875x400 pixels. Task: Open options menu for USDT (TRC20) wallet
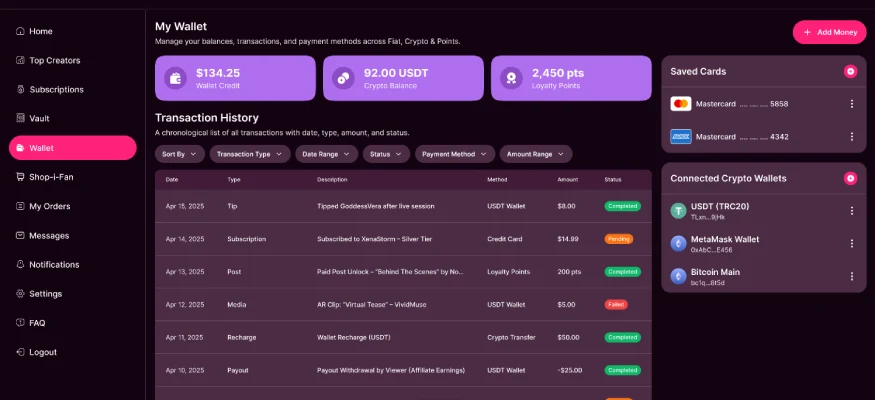[852, 211]
